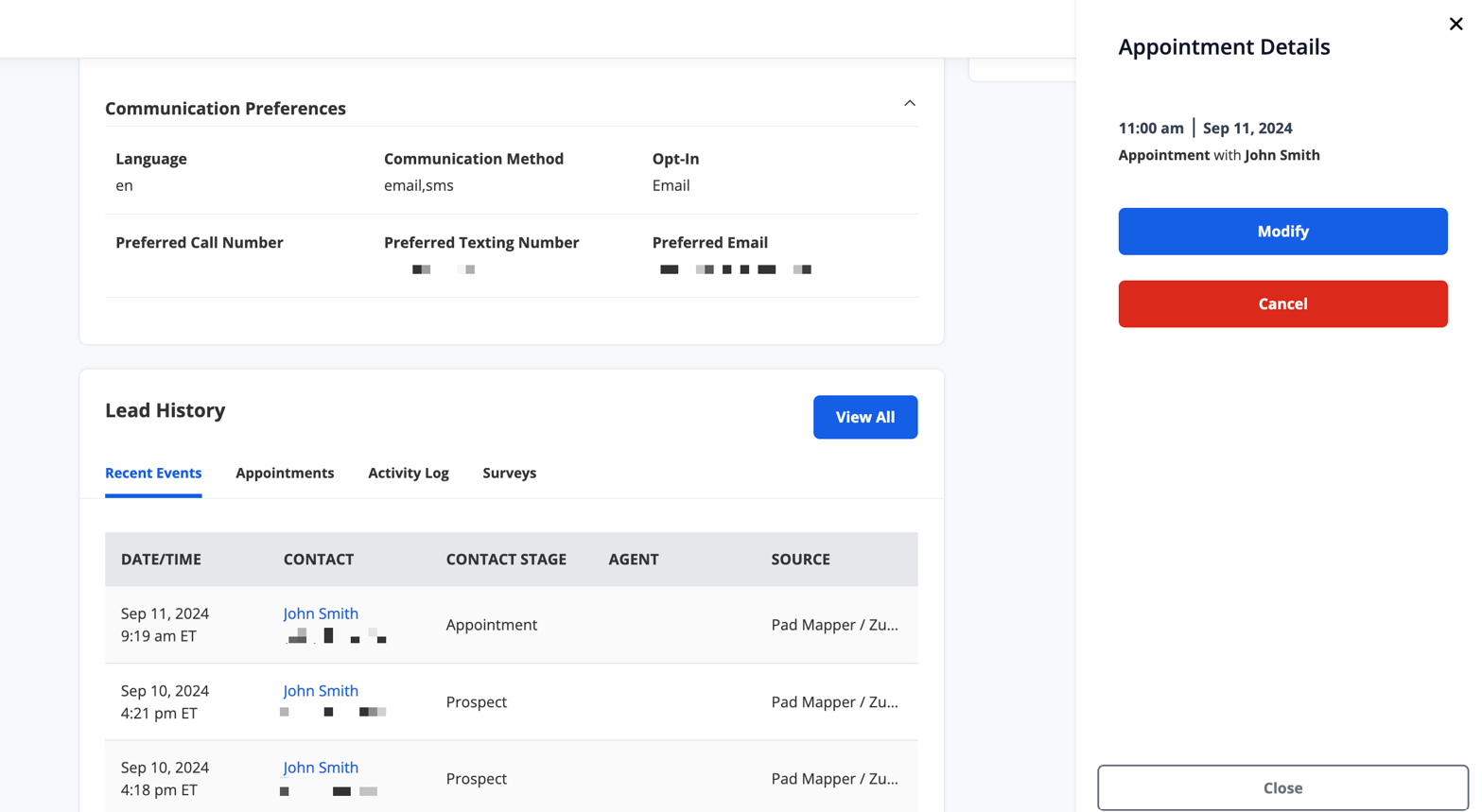Click the email,sms communication method value
1482x812 pixels.
pyautogui.click(x=419, y=185)
